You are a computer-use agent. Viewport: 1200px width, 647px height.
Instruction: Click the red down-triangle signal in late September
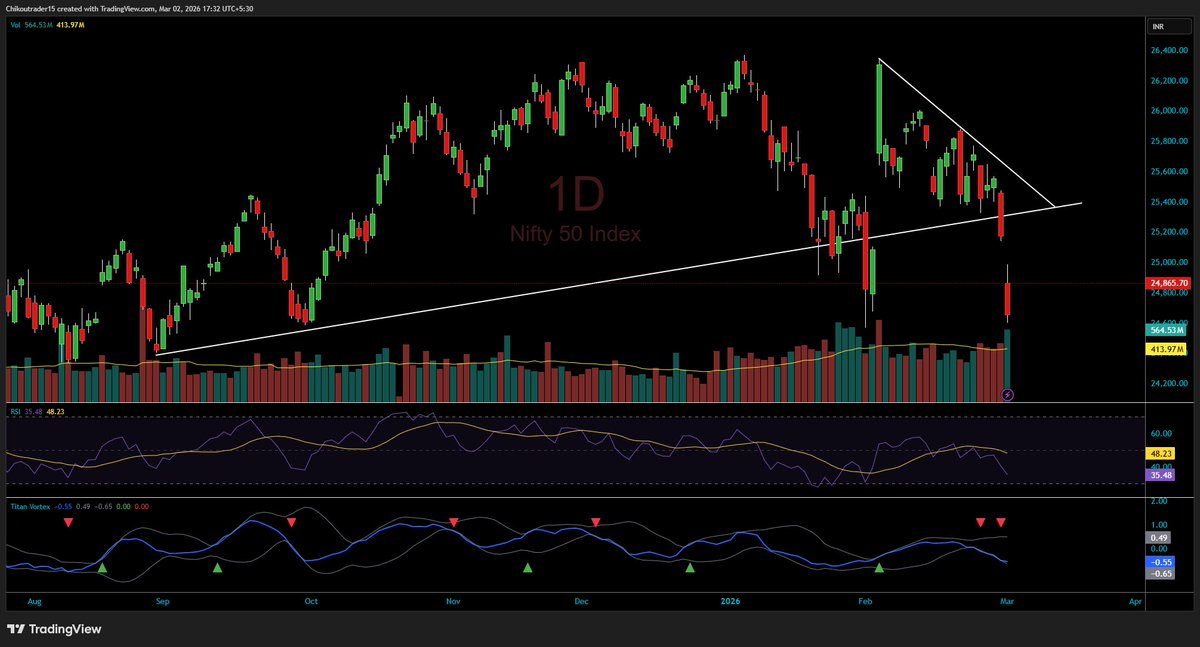(x=291, y=522)
